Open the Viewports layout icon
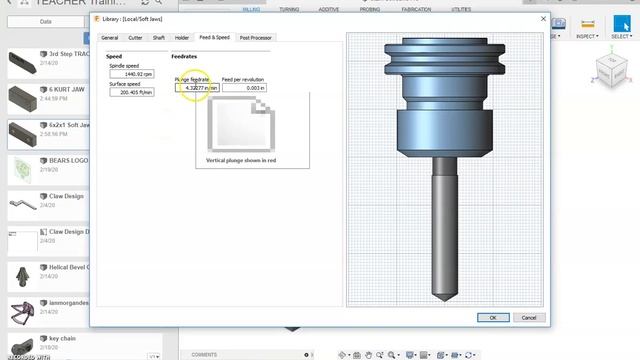 440,355
